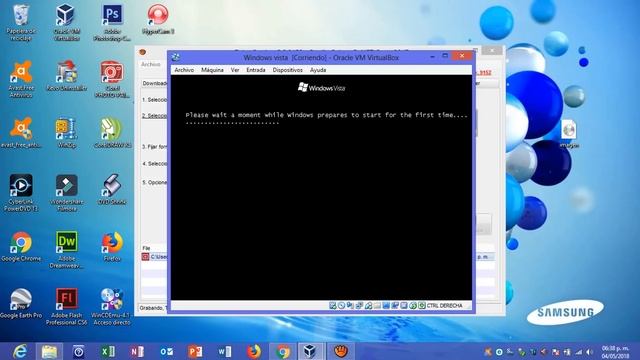Click 'Grabando' status text in background window
This screenshot has width=640, height=360.
point(153,308)
